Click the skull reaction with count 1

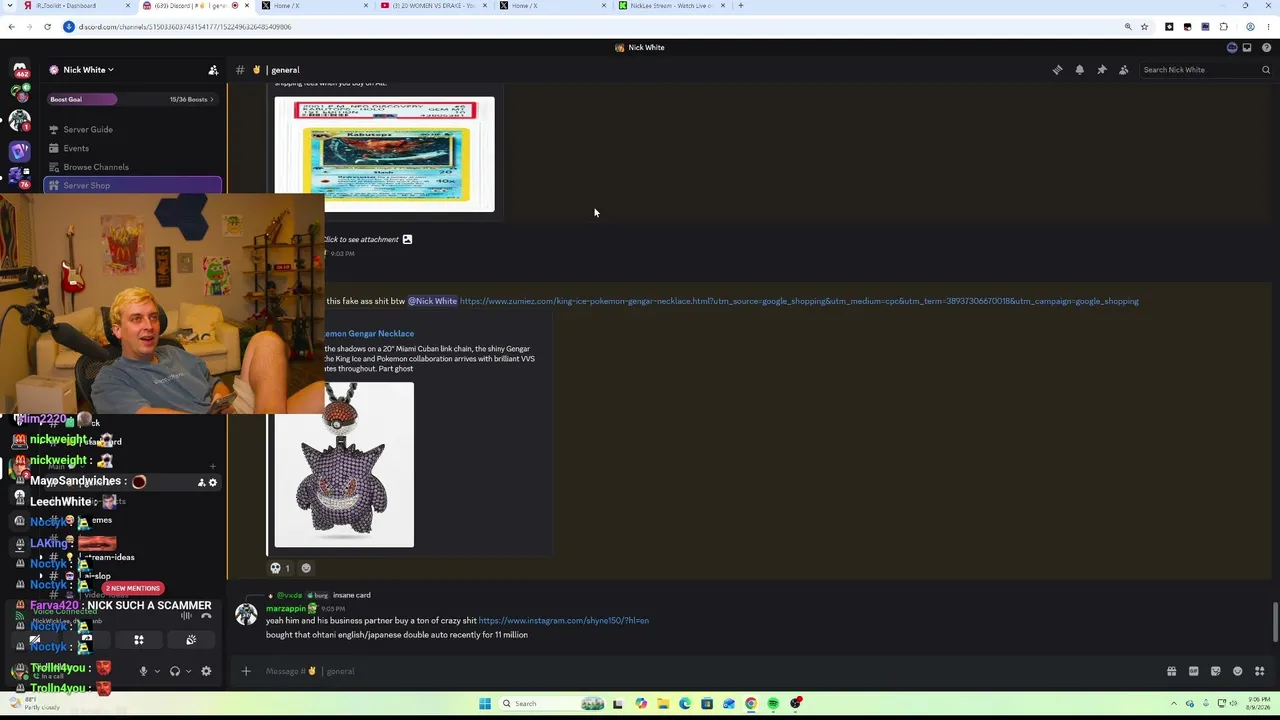click(280, 568)
